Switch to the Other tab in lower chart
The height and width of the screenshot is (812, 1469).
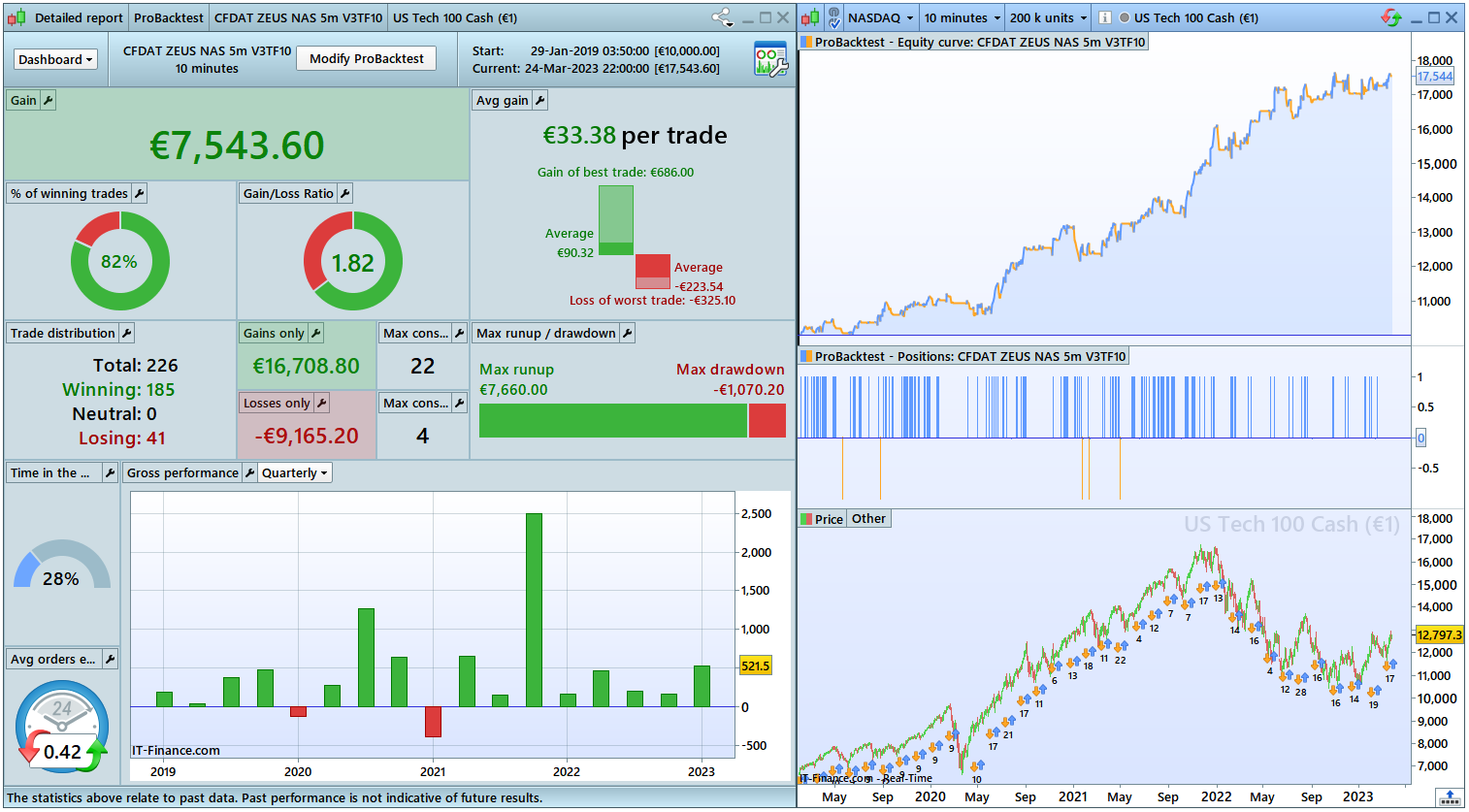pyautogui.click(x=868, y=519)
